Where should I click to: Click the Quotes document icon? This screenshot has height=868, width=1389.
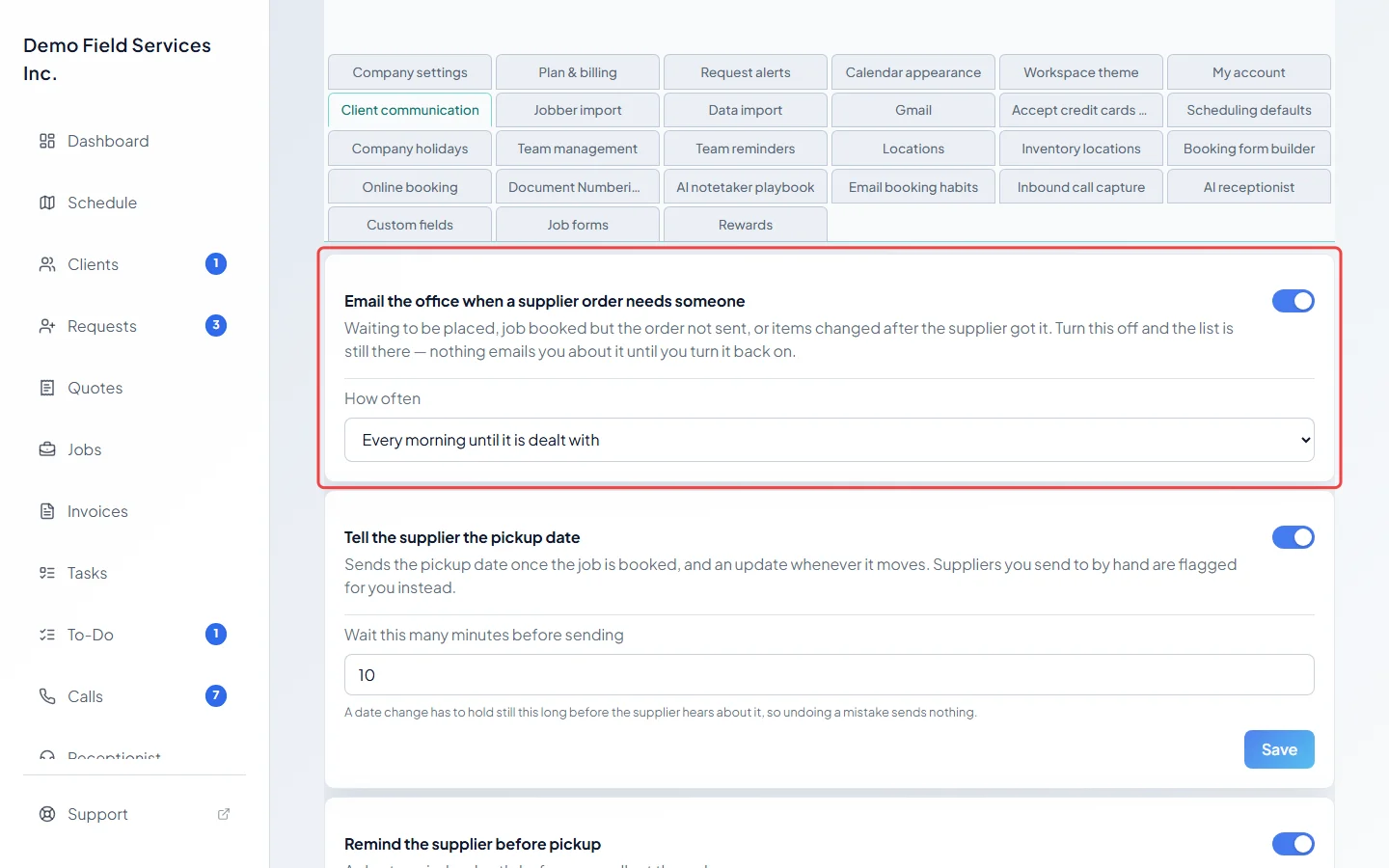pos(47,388)
